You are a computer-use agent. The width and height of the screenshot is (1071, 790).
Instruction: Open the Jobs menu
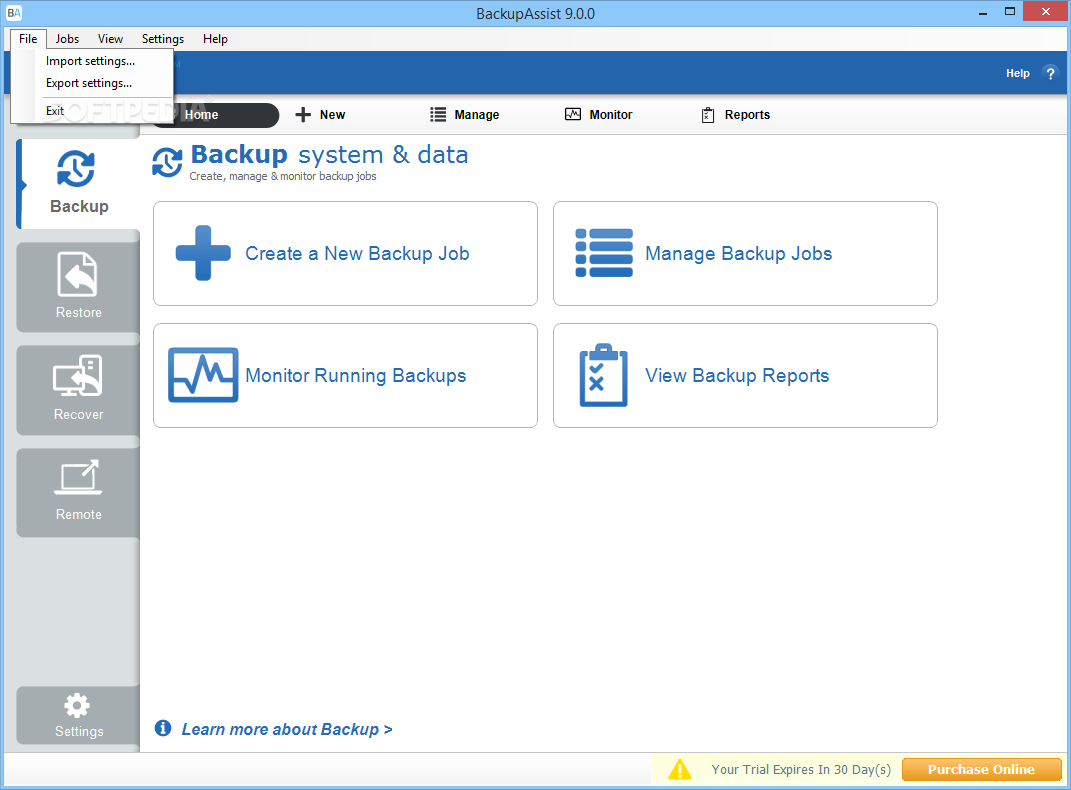pyautogui.click(x=67, y=39)
